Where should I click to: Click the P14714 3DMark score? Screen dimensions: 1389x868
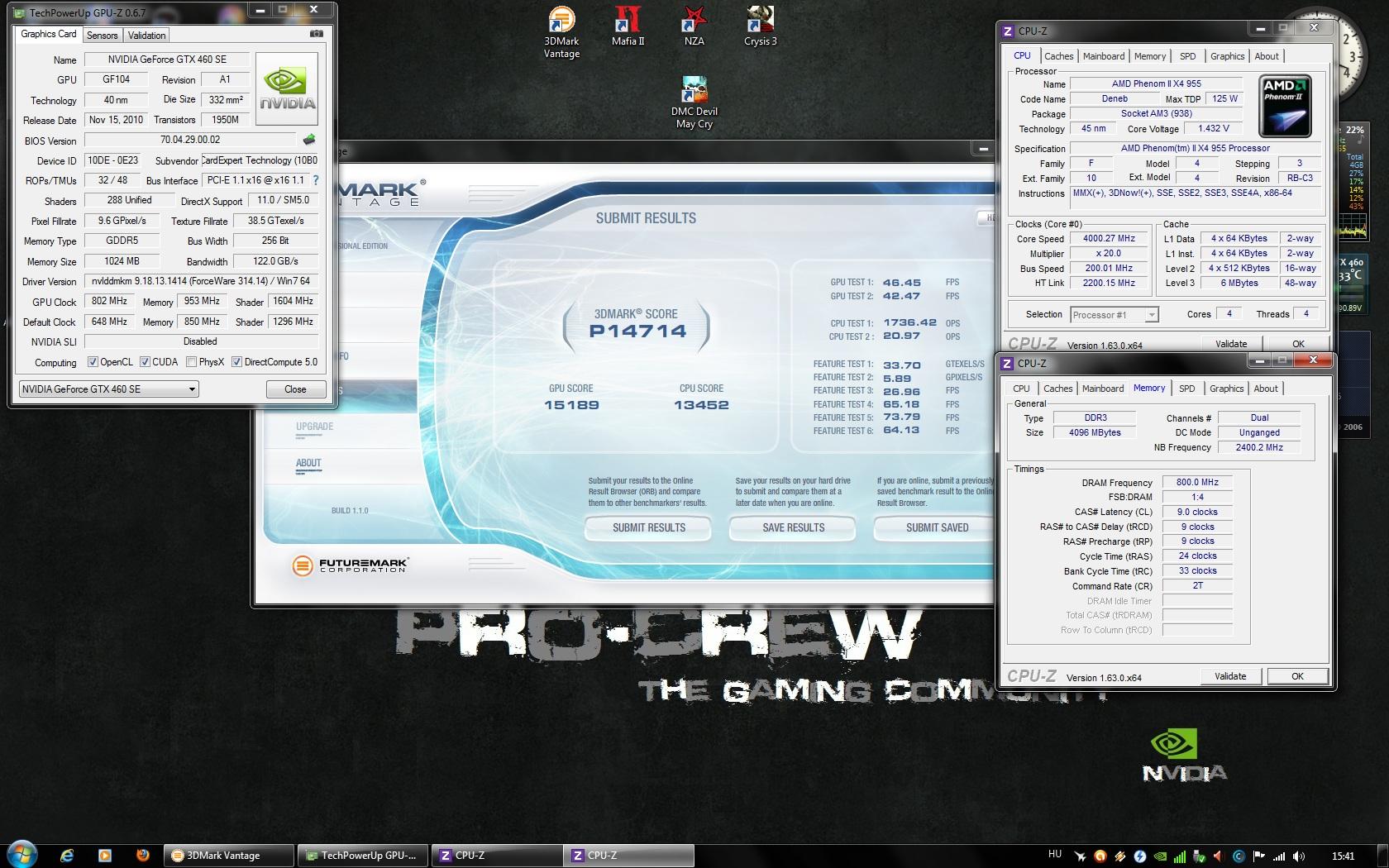coord(637,331)
